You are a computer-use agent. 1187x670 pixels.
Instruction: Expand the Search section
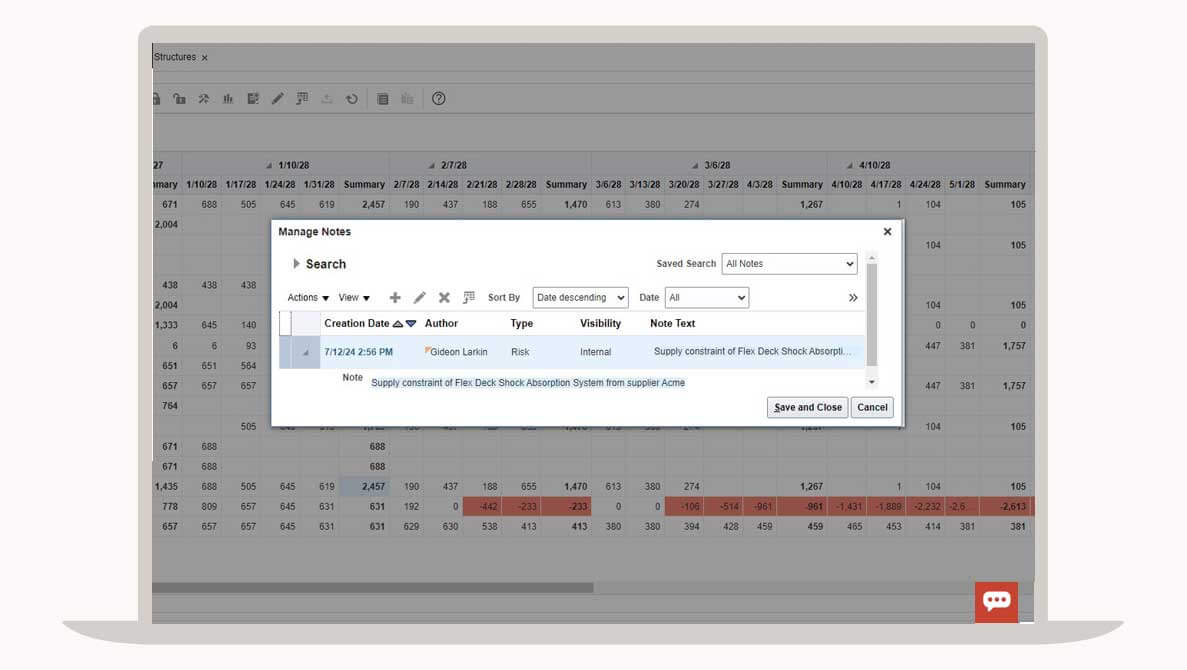click(296, 264)
